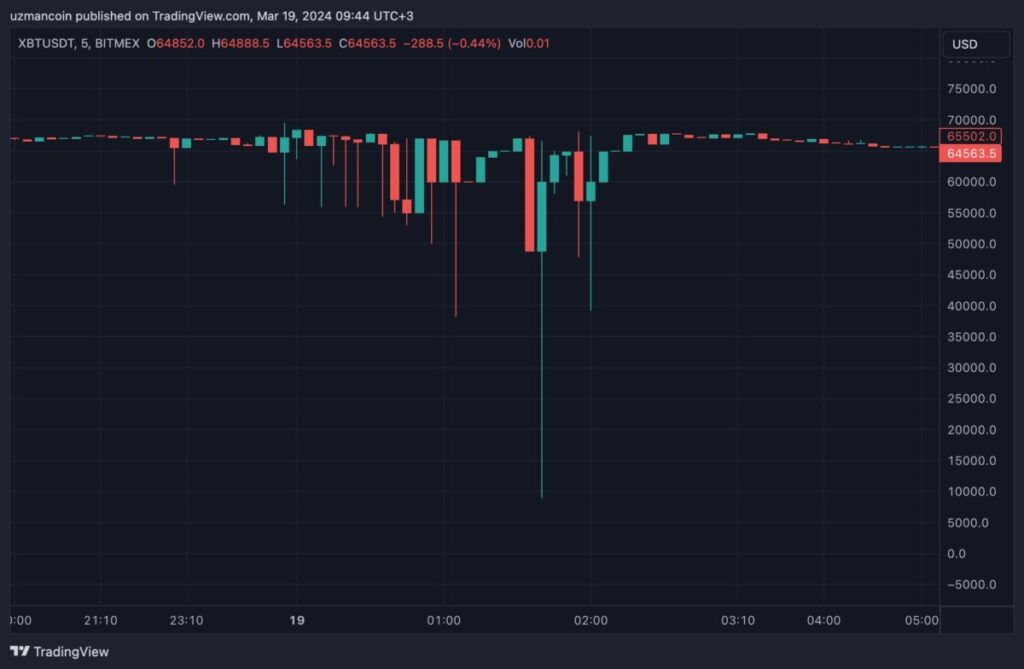Select the 02:00 time axis label

[590, 620]
